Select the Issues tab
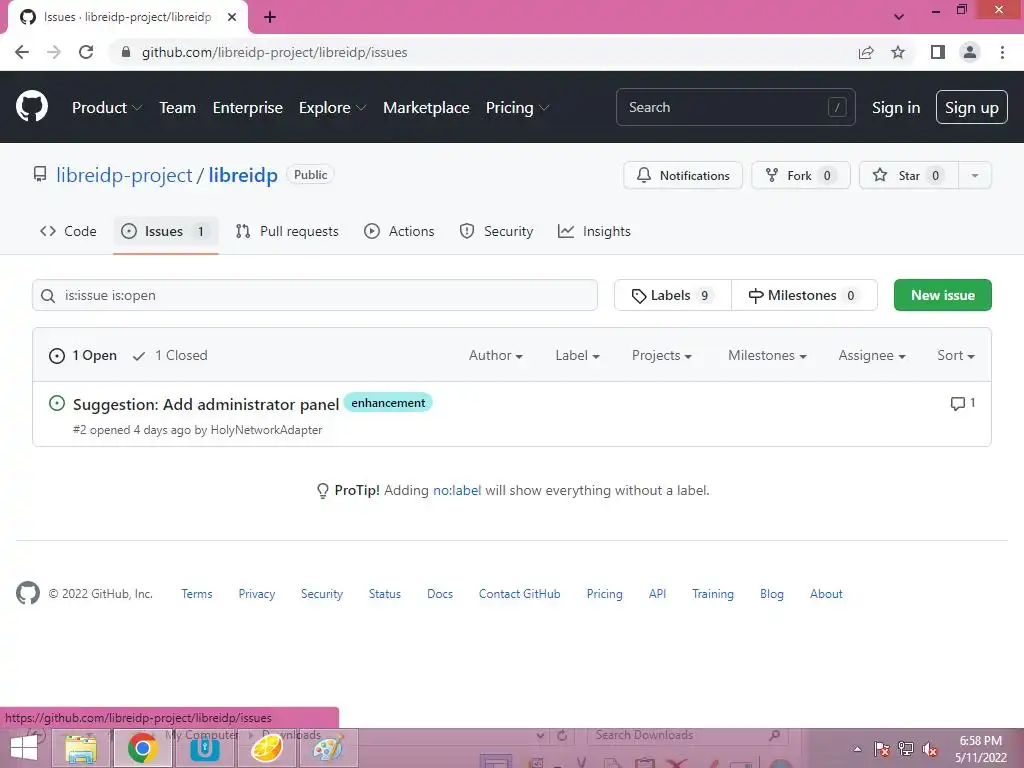This screenshot has width=1024, height=768. click(165, 231)
